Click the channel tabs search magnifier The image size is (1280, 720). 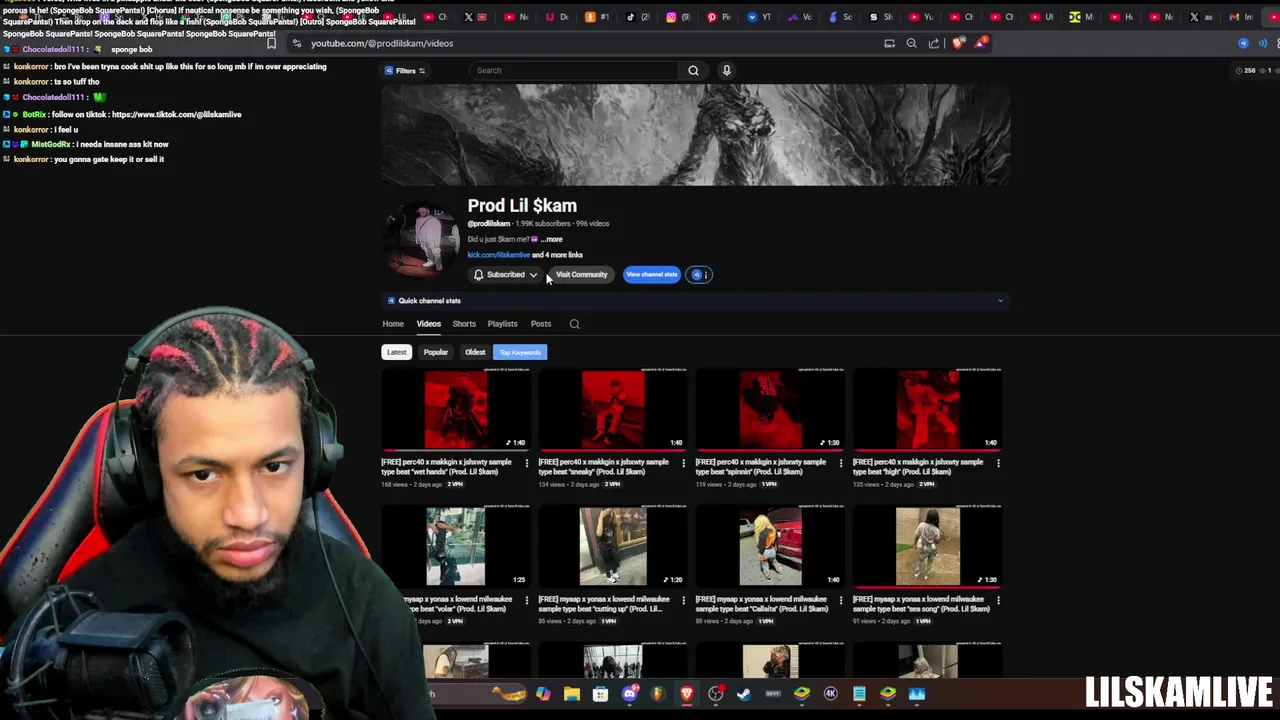(x=574, y=324)
